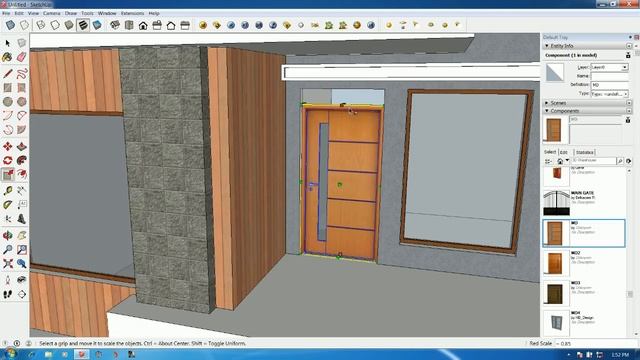Enable Shaded face style

click(x=69, y=25)
